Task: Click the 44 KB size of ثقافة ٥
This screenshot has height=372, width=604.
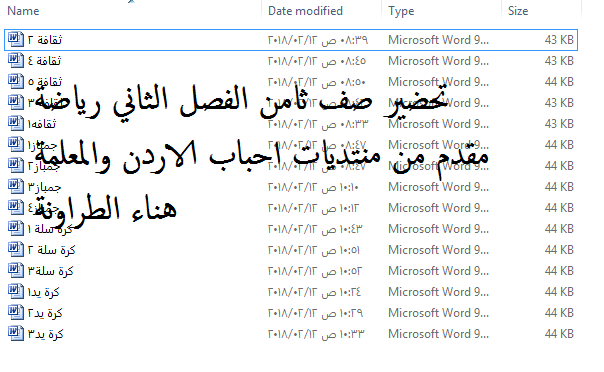Action: coord(559,82)
